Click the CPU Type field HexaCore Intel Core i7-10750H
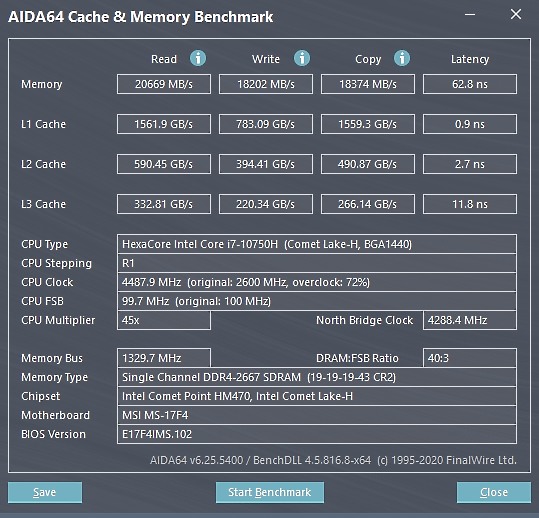 317,244
